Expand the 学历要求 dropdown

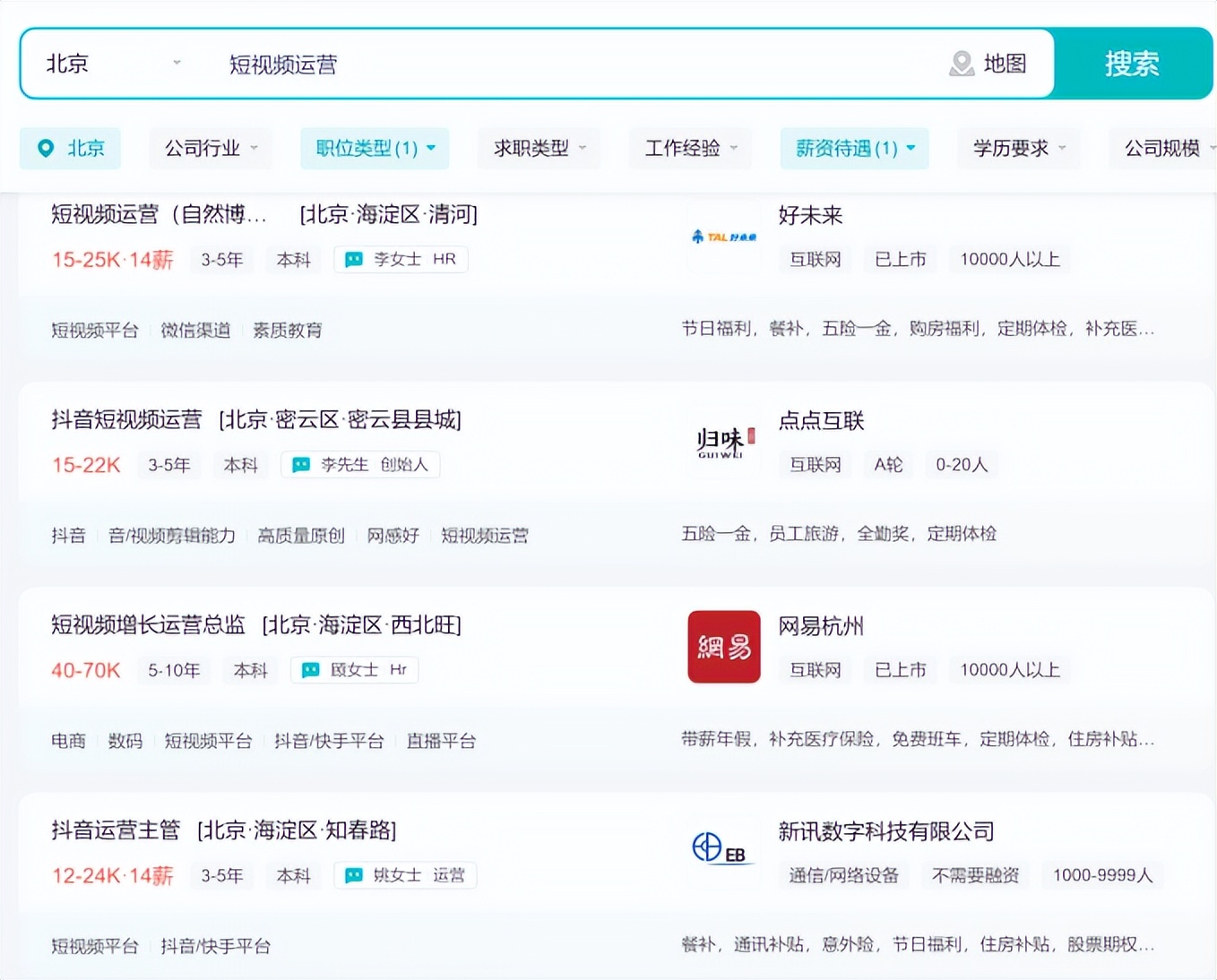(x=1018, y=148)
